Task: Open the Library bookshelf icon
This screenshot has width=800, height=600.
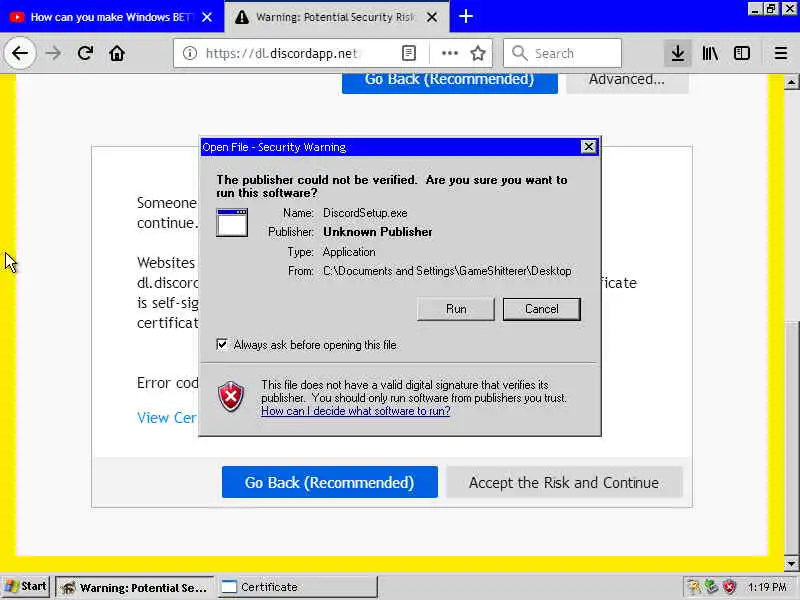Action: coord(710,53)
